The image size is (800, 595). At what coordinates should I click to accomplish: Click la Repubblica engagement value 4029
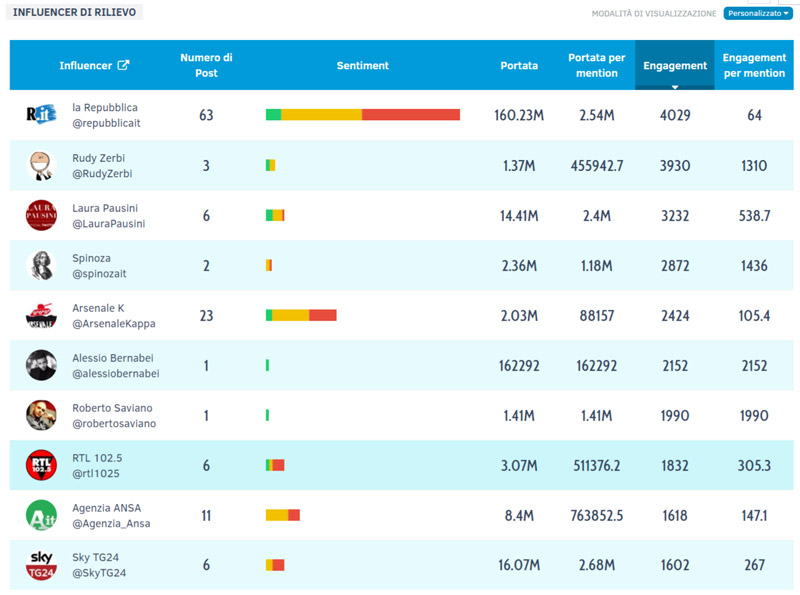pos(675,115)
